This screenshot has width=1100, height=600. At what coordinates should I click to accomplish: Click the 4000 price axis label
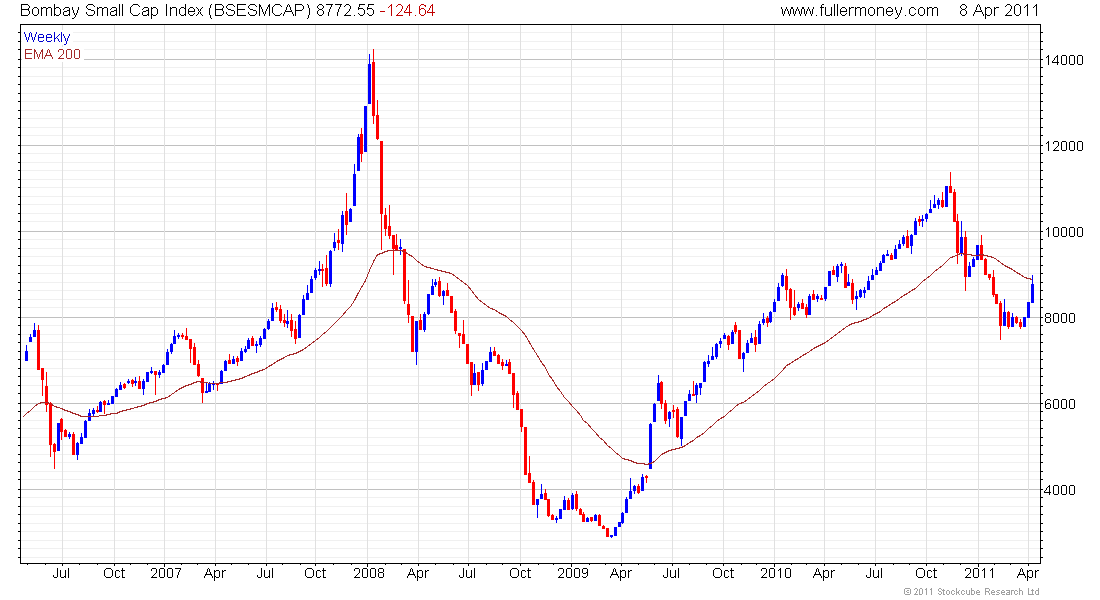(1059, 490)
